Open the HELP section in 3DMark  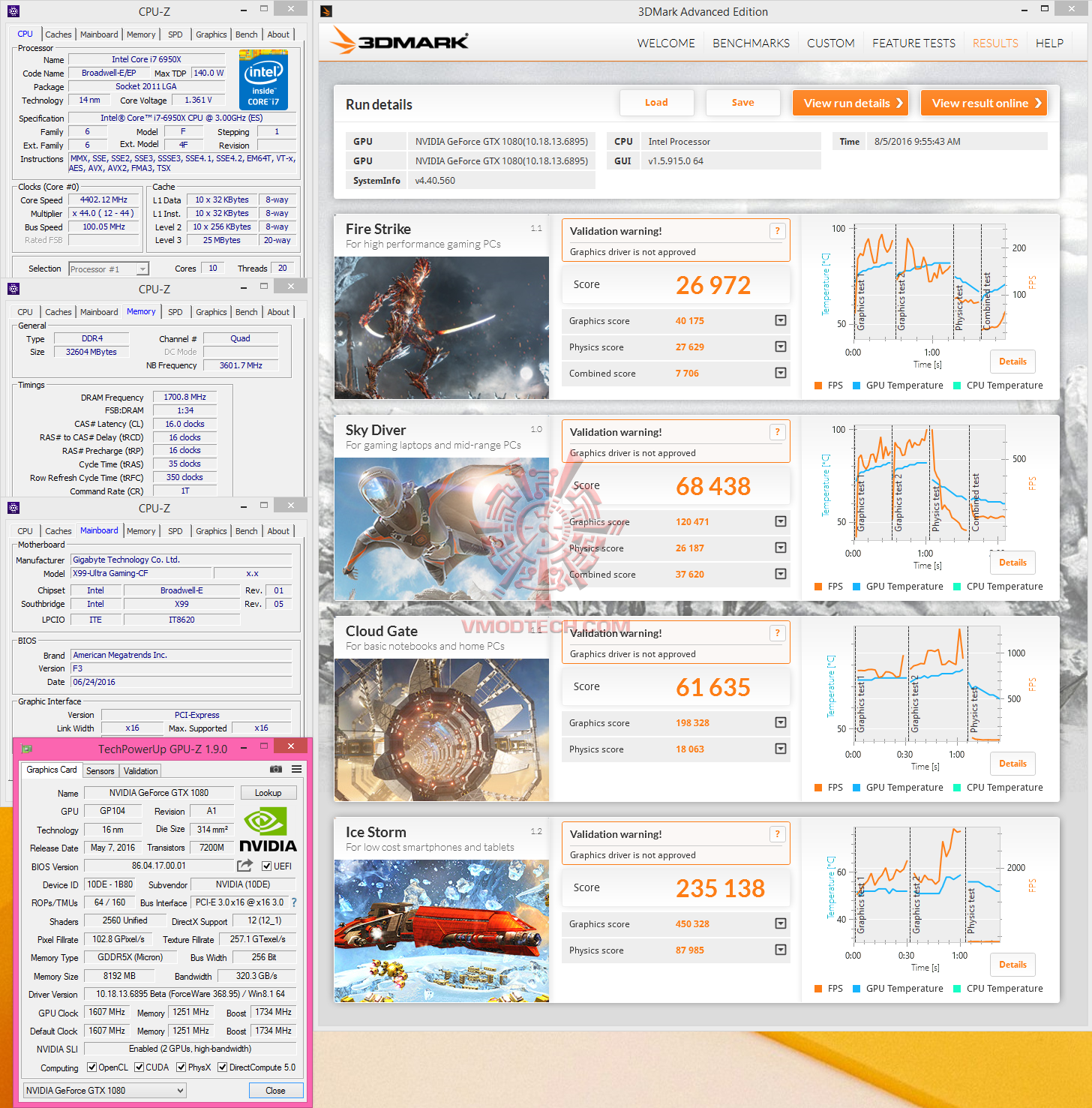[1049, 44]
